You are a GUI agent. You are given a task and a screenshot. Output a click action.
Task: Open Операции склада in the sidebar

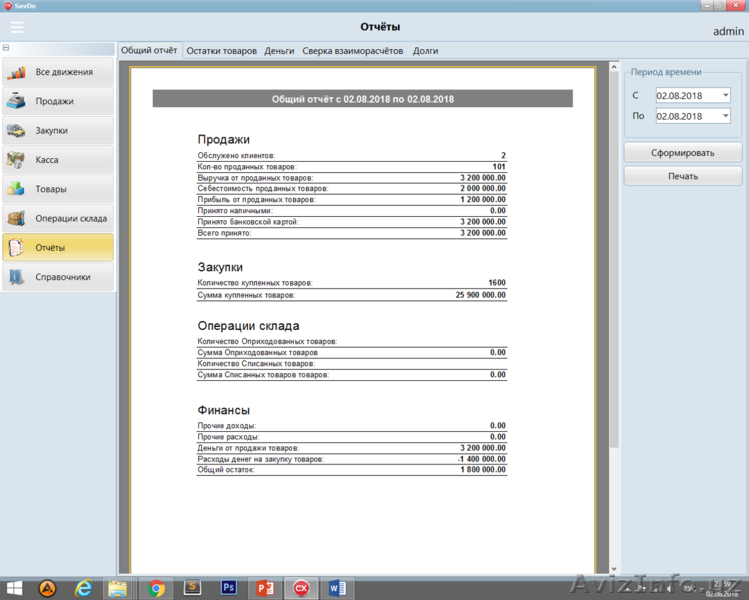pos(58,218)
